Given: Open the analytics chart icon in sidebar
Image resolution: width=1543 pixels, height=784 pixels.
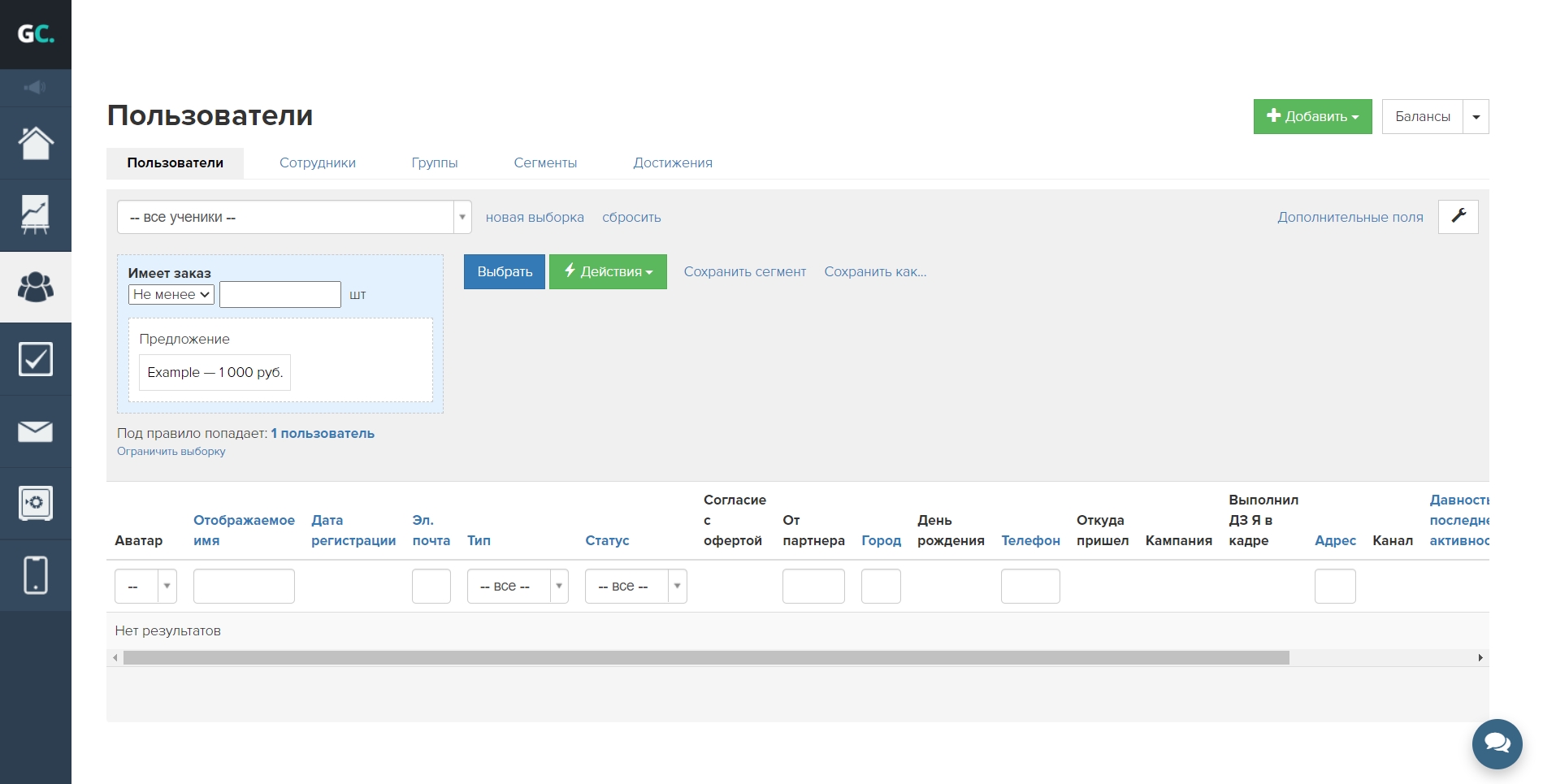Looking at the screenshot, I should pos(35,215).
